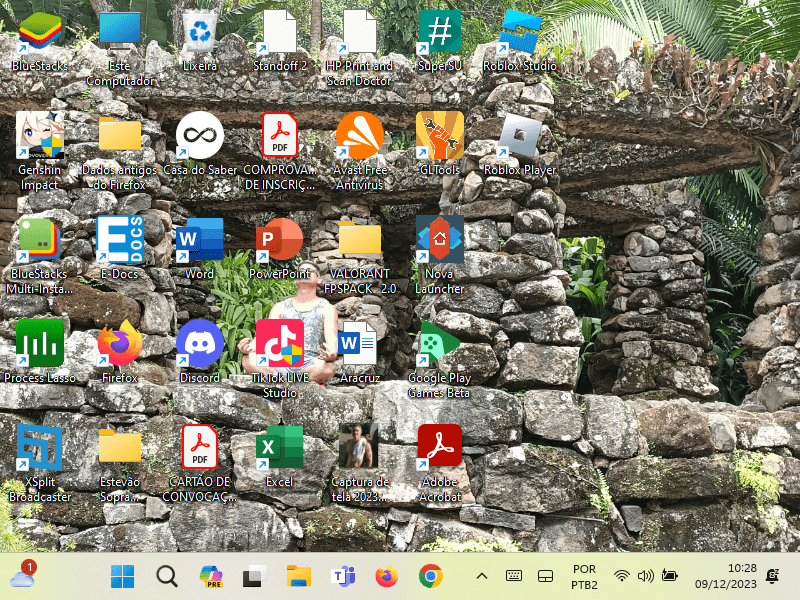Select the PowerPoint desktop shortcut
Viewport: 800px width, 600px height.
[x=280, y=240]
